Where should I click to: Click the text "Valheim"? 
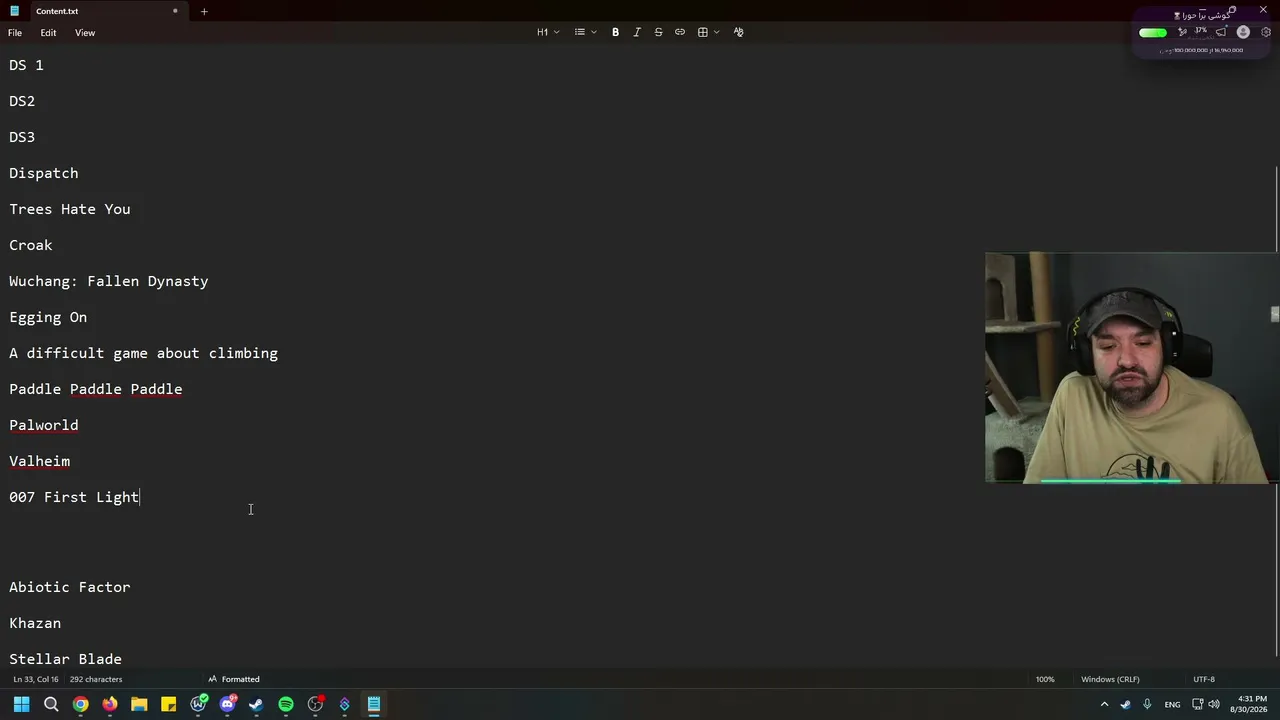click(x=40, y=461)
